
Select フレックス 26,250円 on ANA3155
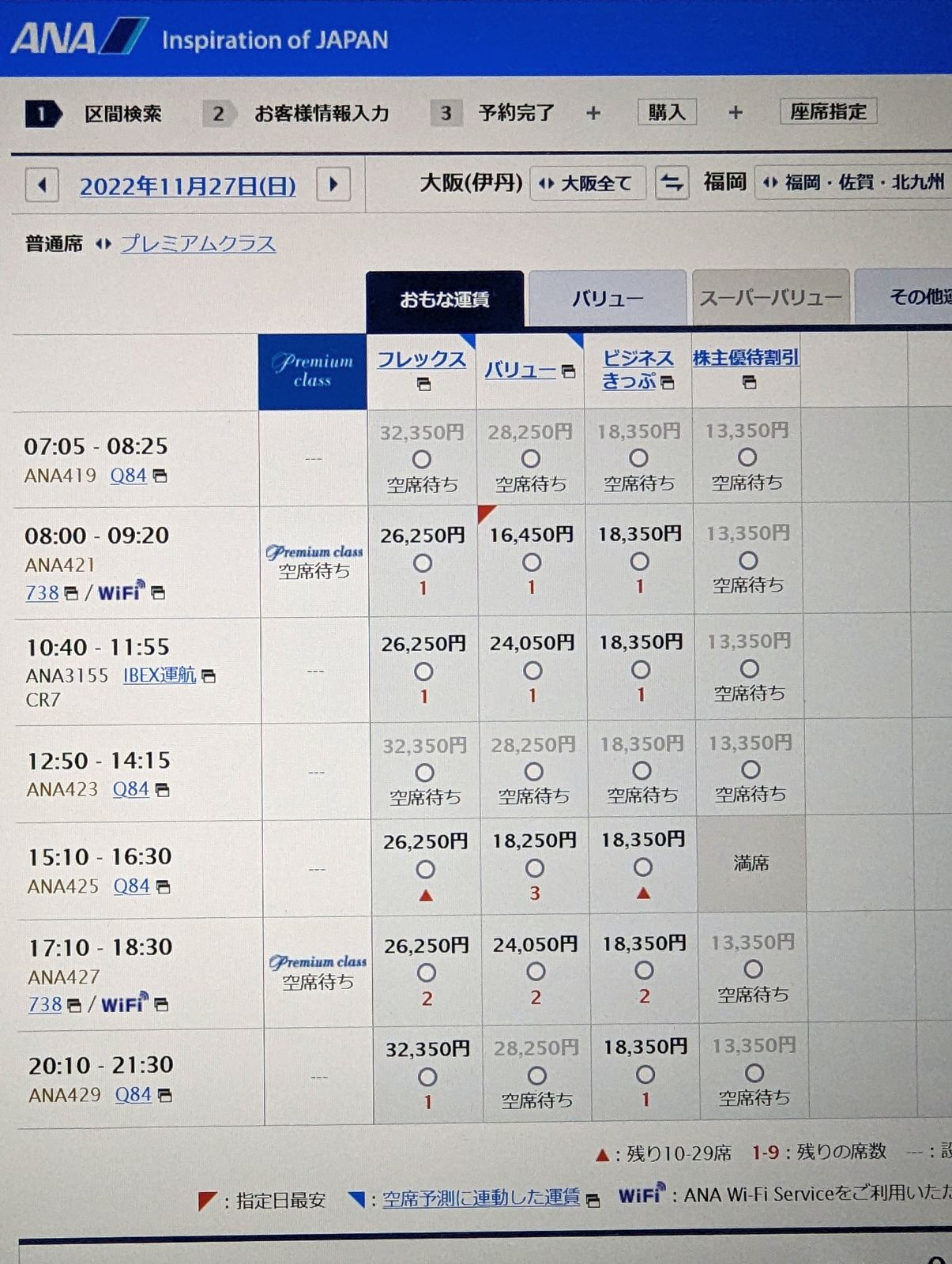(423, 671)
